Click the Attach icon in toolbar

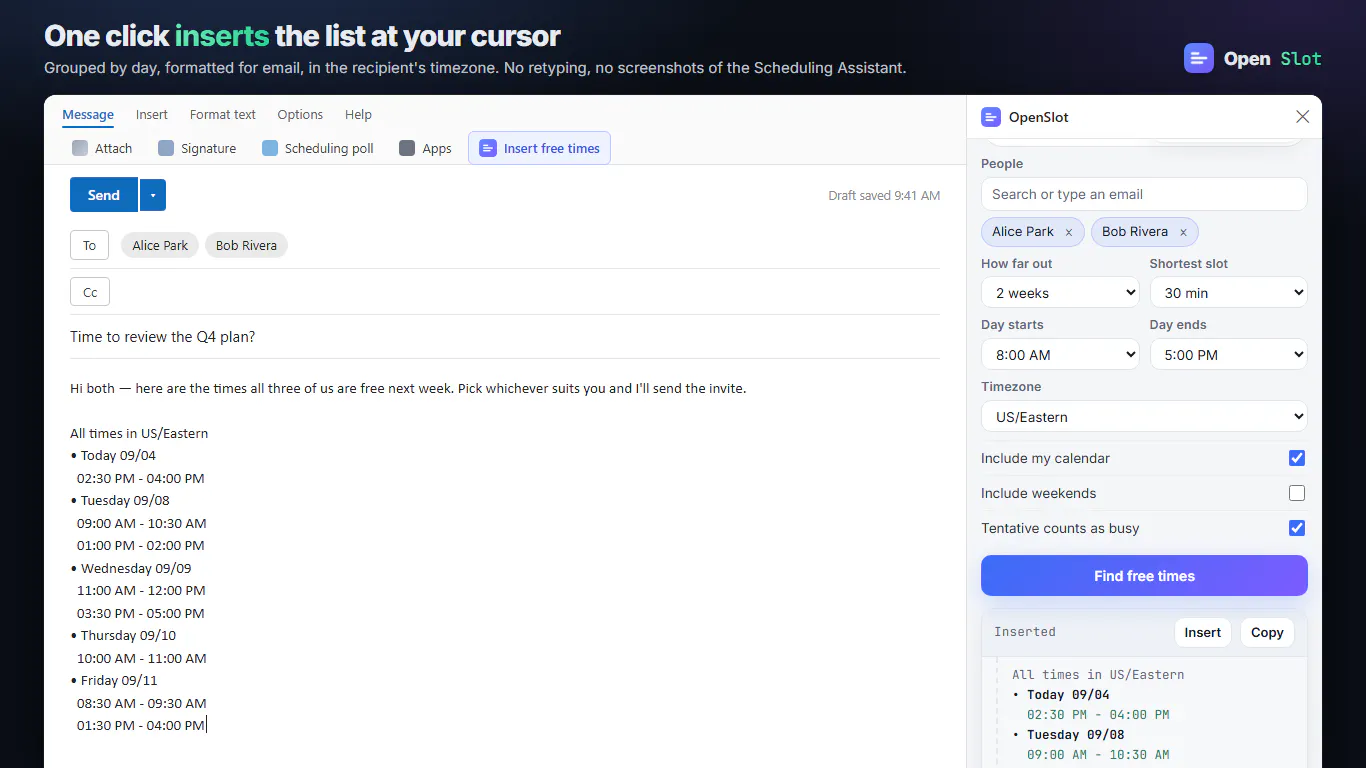point(80,148)
